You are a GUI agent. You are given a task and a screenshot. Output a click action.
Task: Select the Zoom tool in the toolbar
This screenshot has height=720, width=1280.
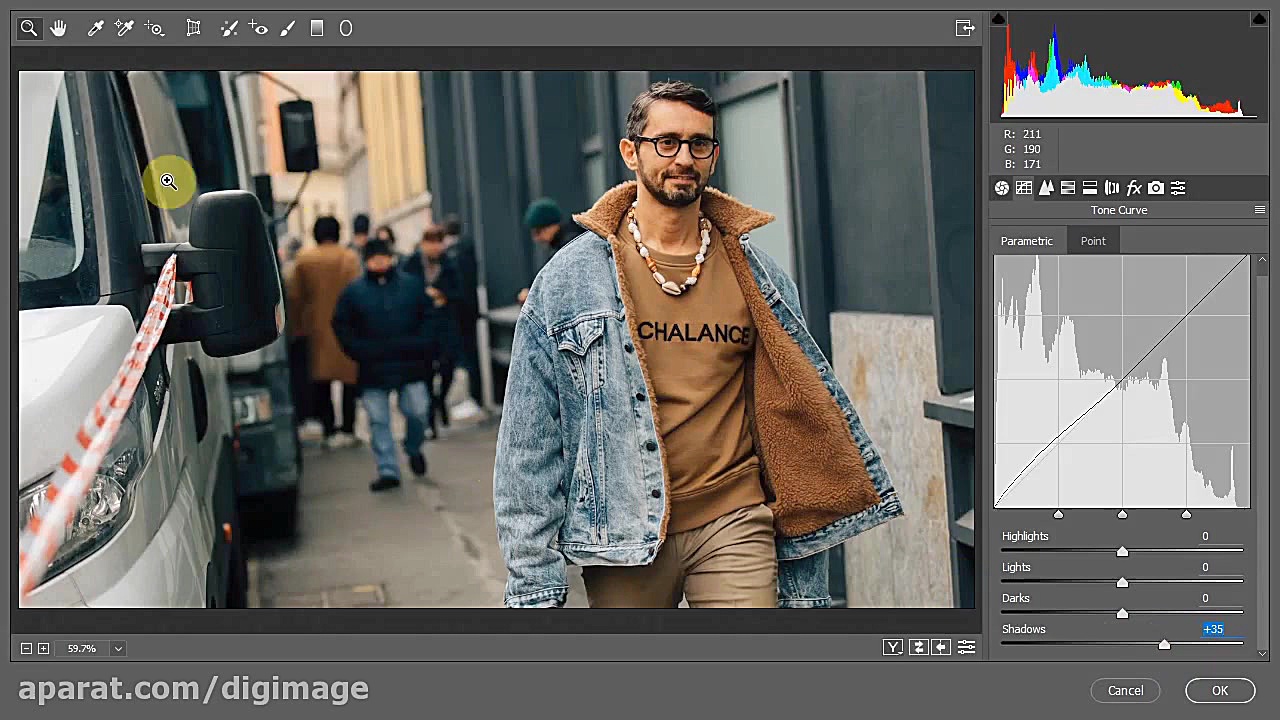coord(29,29)
